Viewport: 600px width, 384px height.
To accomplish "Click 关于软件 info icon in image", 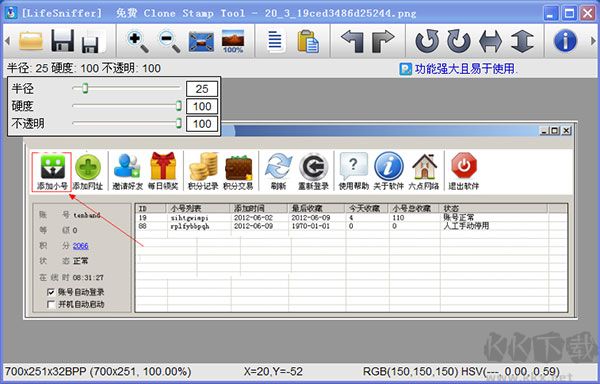I will click(x=389, y=172).
